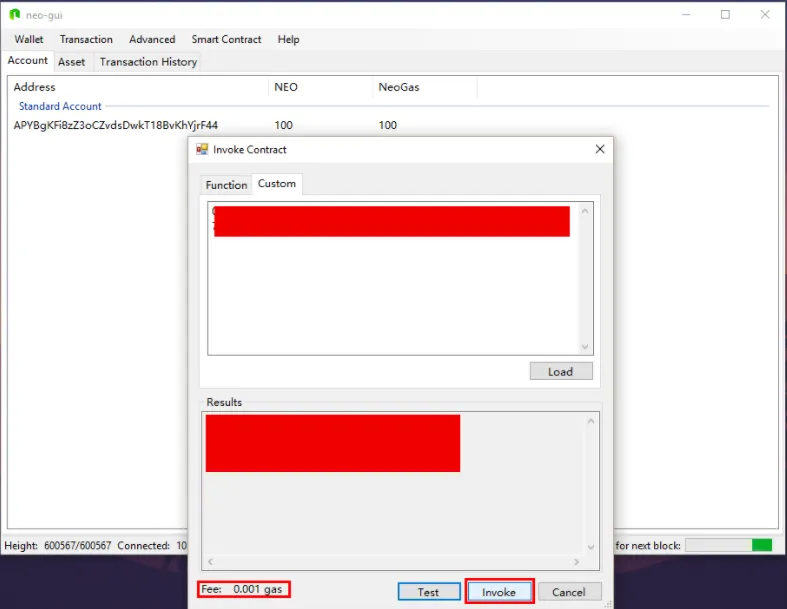Image resolution: width=787 pixels, height=609 pixels.
Task: Maximize the neo-gui window
Action: click(x=725, y=15)
